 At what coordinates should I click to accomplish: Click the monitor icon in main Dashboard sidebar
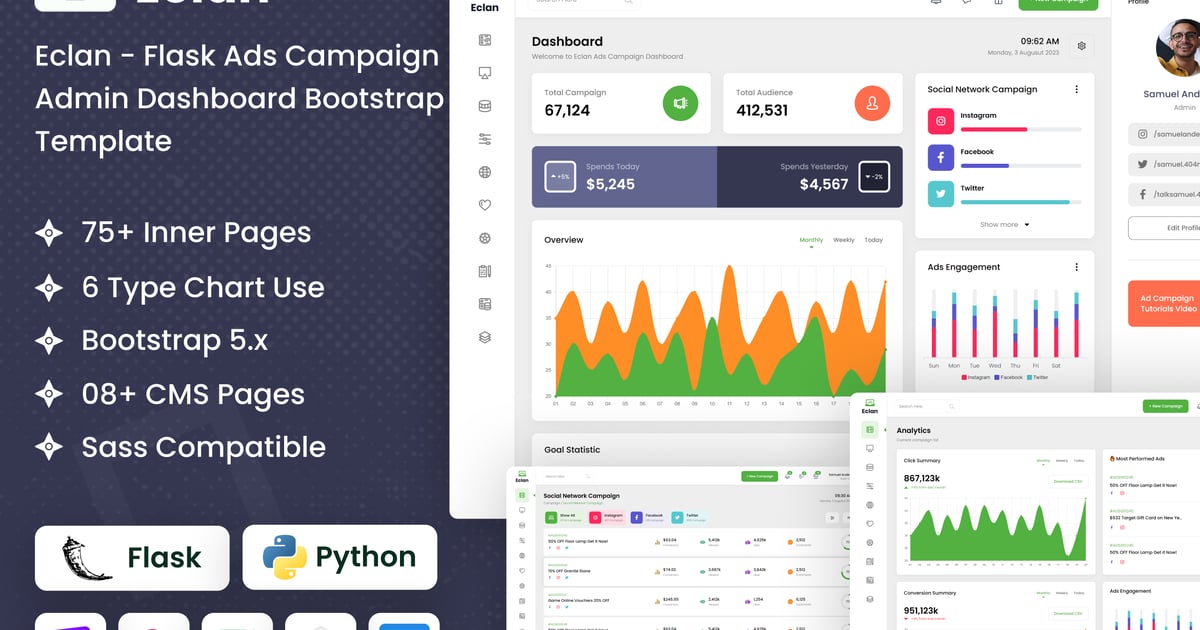[x=485, y=73]
